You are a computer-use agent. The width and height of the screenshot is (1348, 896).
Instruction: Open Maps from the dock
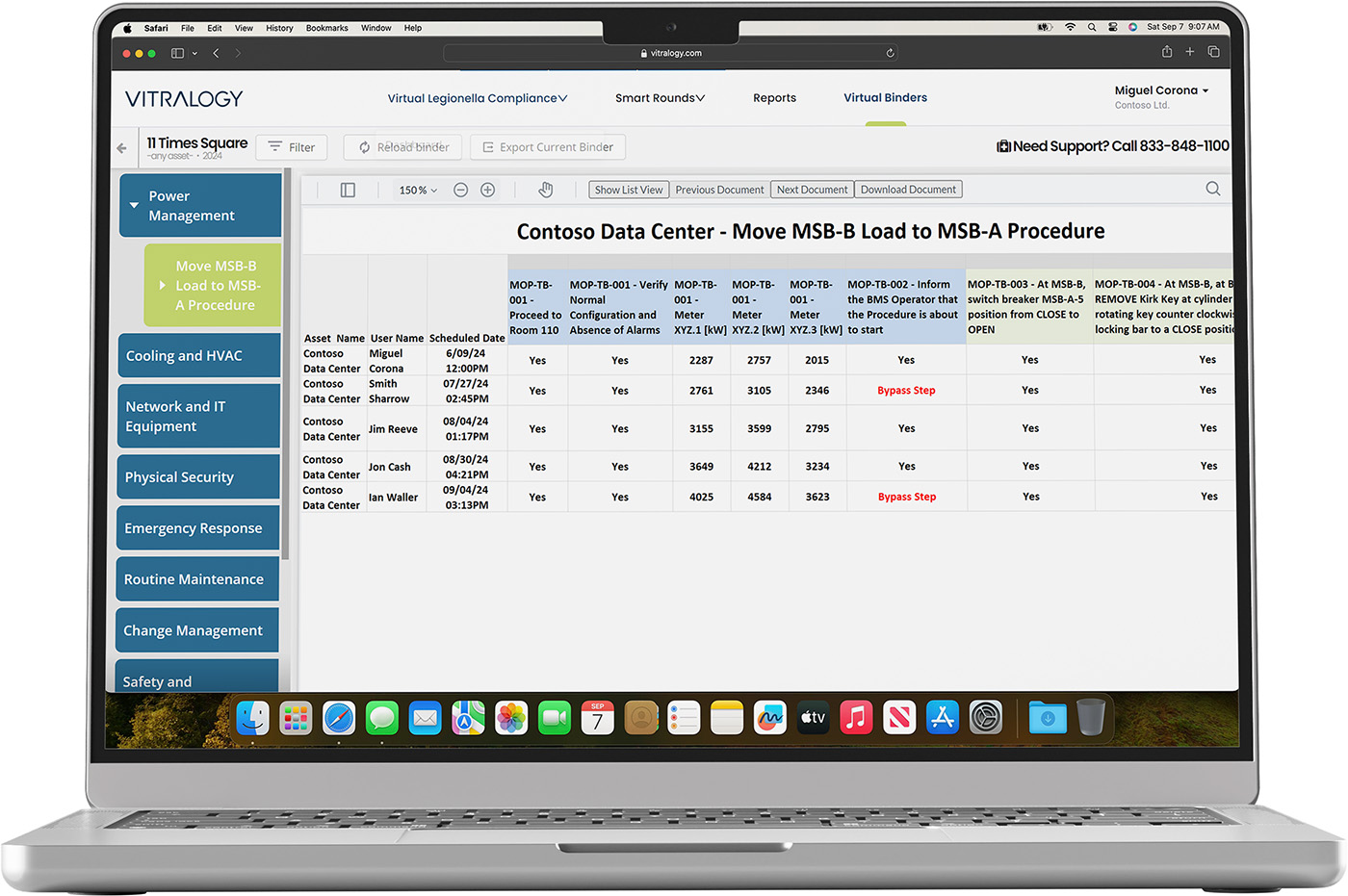pyautogui.click(x=468, y=718)
